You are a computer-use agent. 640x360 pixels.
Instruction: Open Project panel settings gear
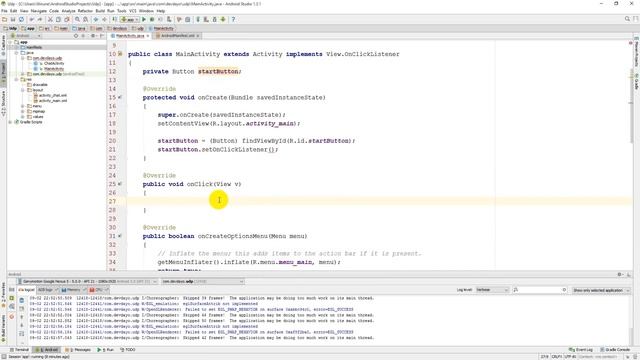point(93,36)
